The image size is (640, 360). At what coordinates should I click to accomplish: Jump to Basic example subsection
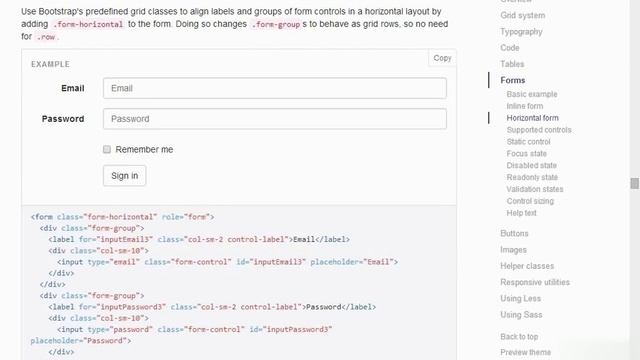coord(532,94)
